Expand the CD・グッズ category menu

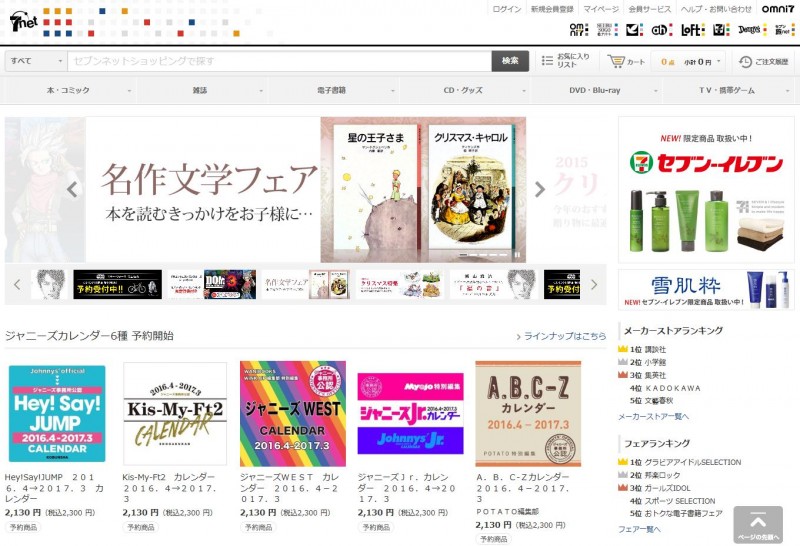[465, 90]
